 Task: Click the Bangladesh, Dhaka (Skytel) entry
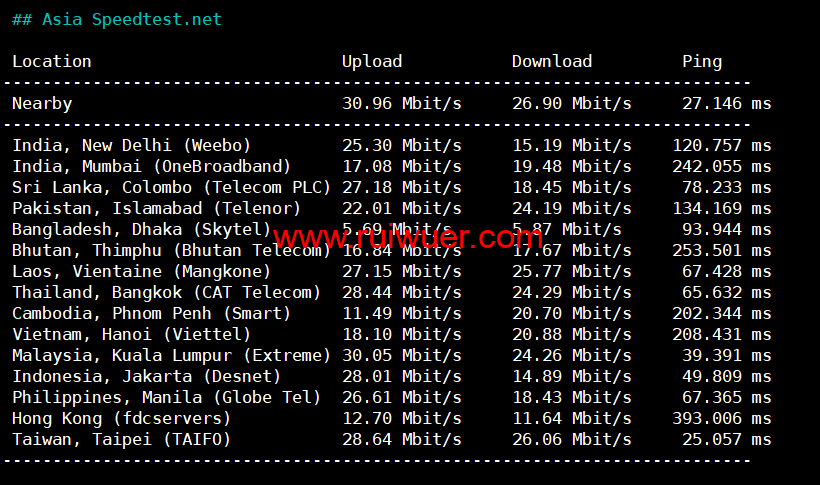pos(141,229)
